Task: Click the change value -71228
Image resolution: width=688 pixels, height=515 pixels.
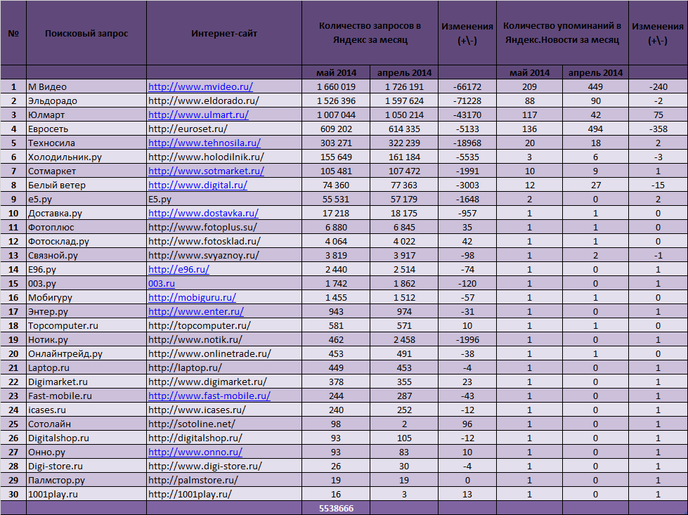Action: point(467,101)
